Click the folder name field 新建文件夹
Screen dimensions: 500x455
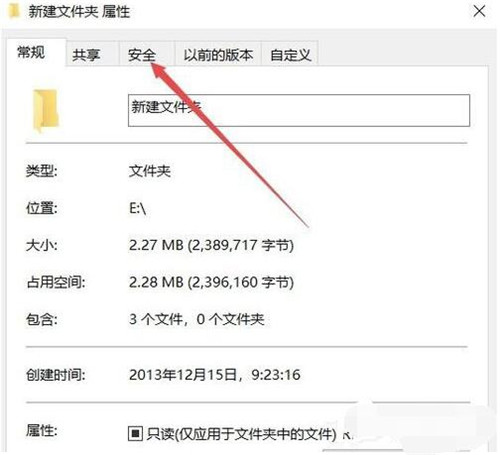click(x=299, y=110)
